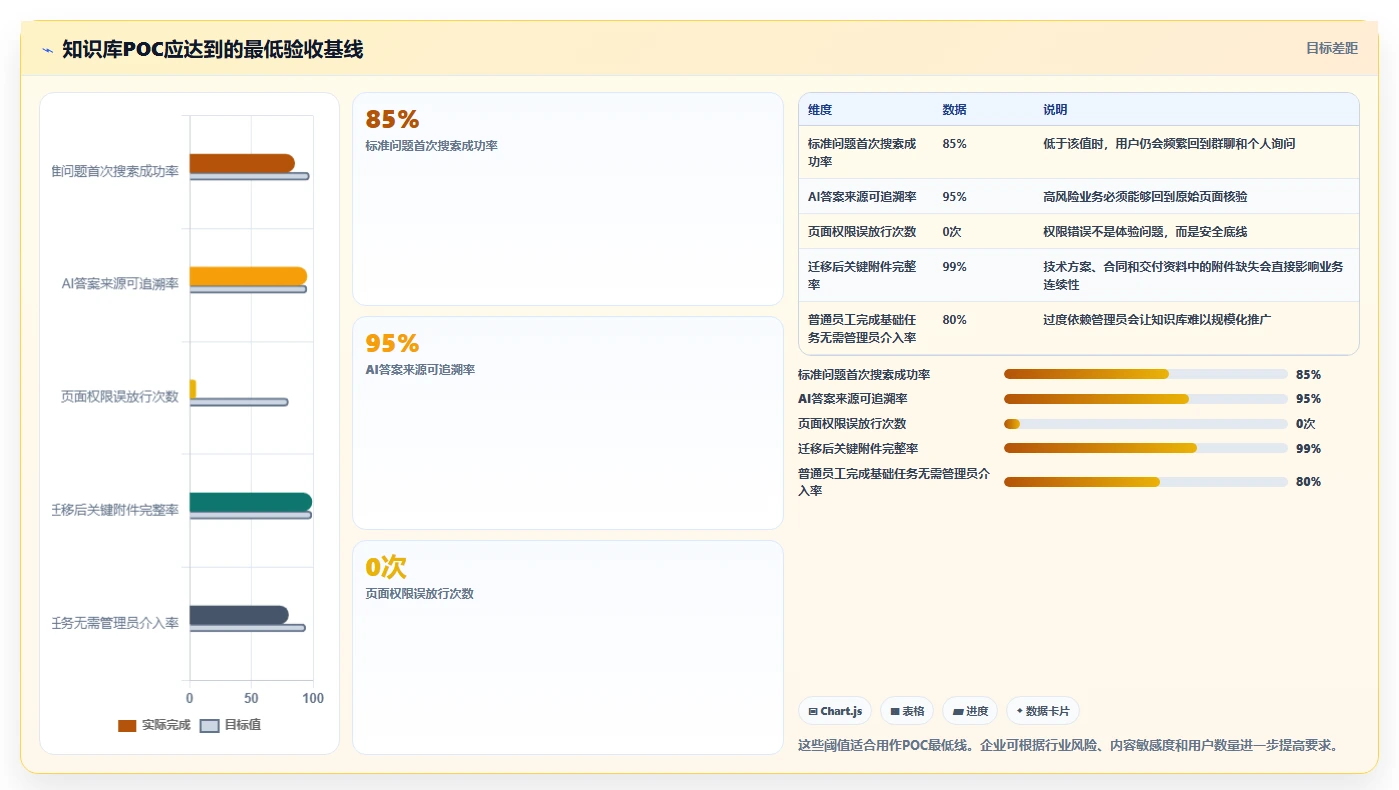The width and height of the screenshot is (1399, 790).
Task: Click the description 过度依赖管理员会让知识库难以规模化推广
Action: point(1157,320)
